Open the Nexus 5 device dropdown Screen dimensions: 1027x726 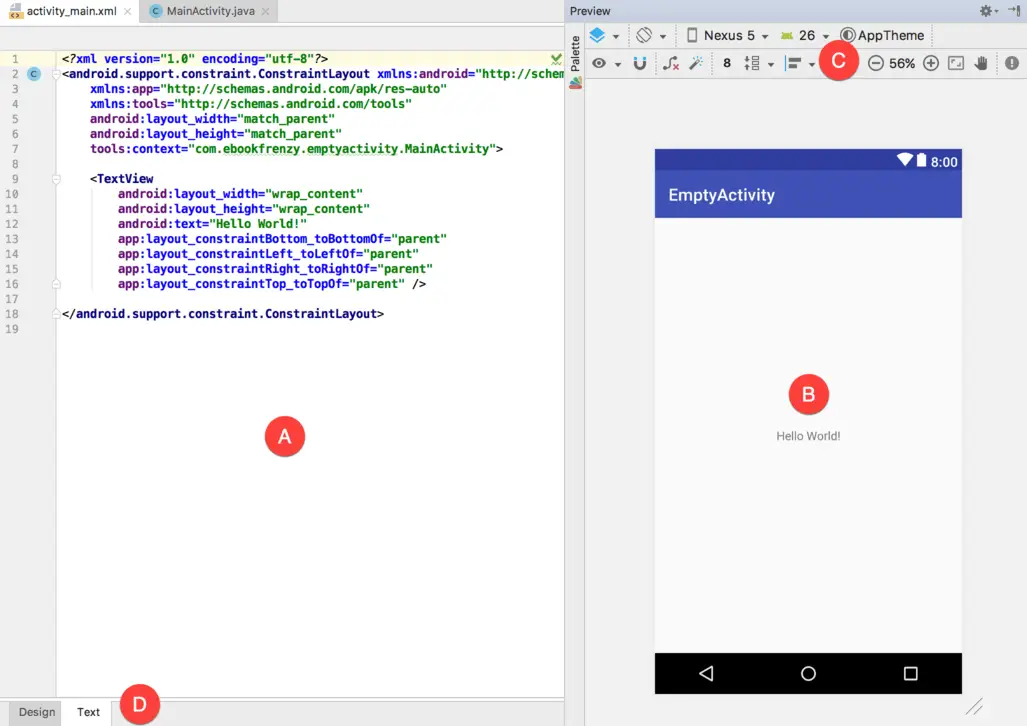pyautogui.click(x=727, y=35)
